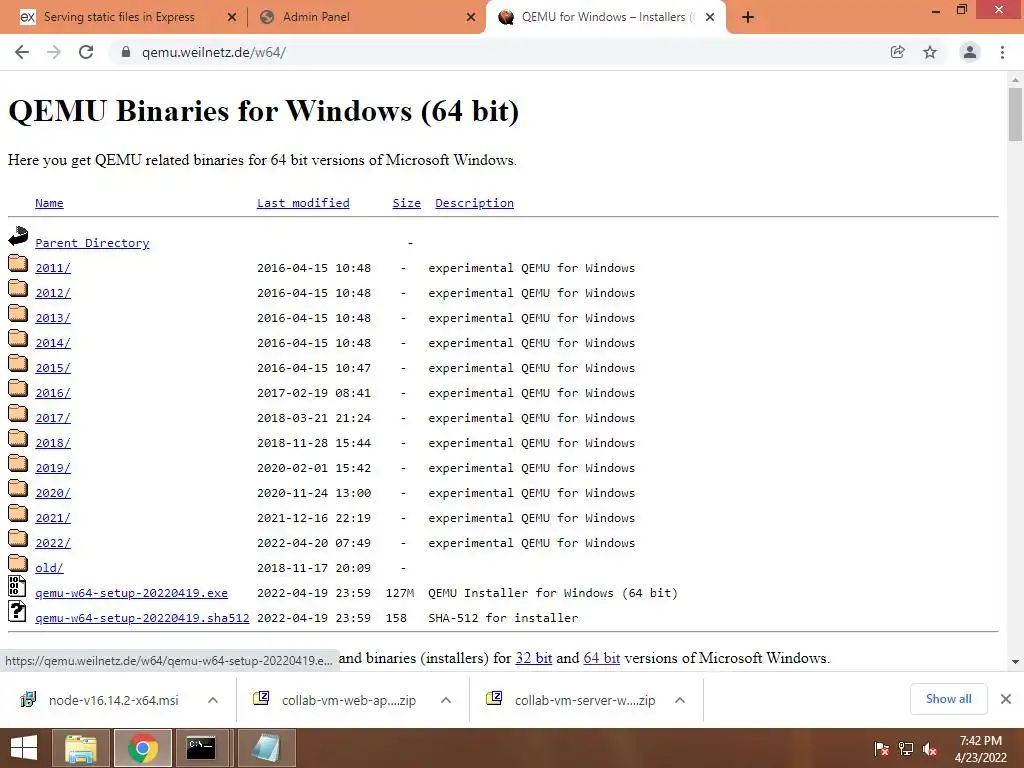Open the 2016/ folder link
This screenshot has width=1024, height=768.
(x=53, y=393)
